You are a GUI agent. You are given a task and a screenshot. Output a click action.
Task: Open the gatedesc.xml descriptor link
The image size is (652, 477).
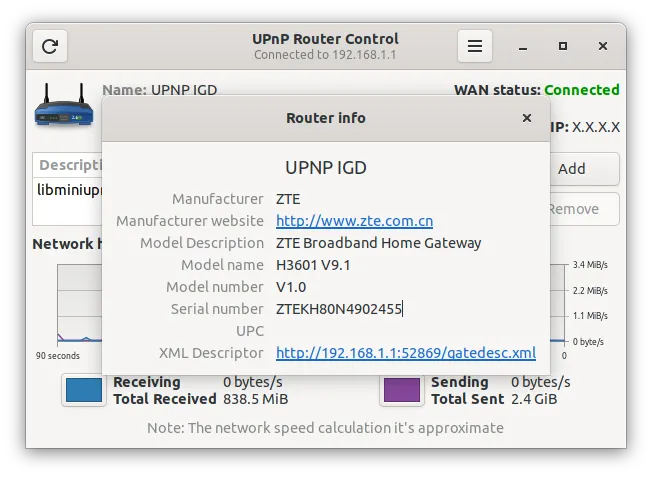tap(405, 353)
